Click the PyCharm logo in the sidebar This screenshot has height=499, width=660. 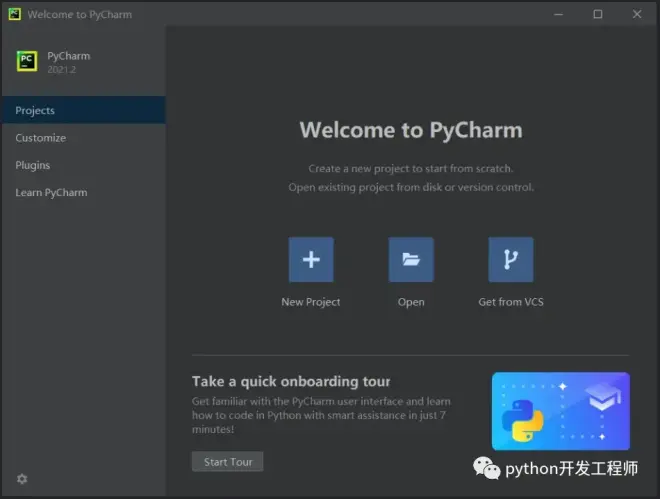27,61
